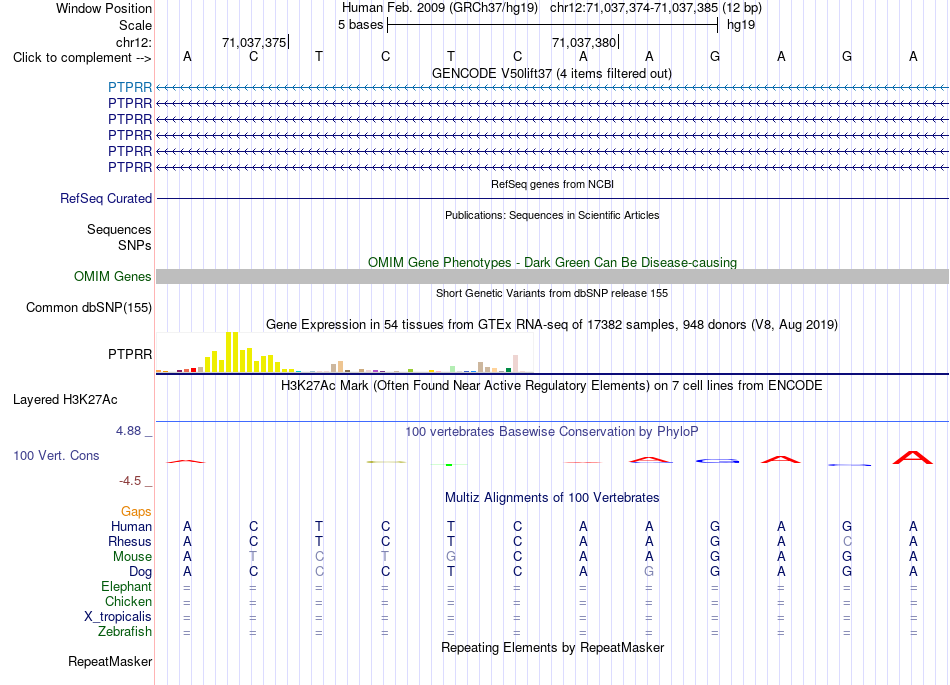Select the 'Chicken' alignment row label
Image resolution: width=950 pixels, height=685 pixels.
pyautogui.click(x=128, y=601)
